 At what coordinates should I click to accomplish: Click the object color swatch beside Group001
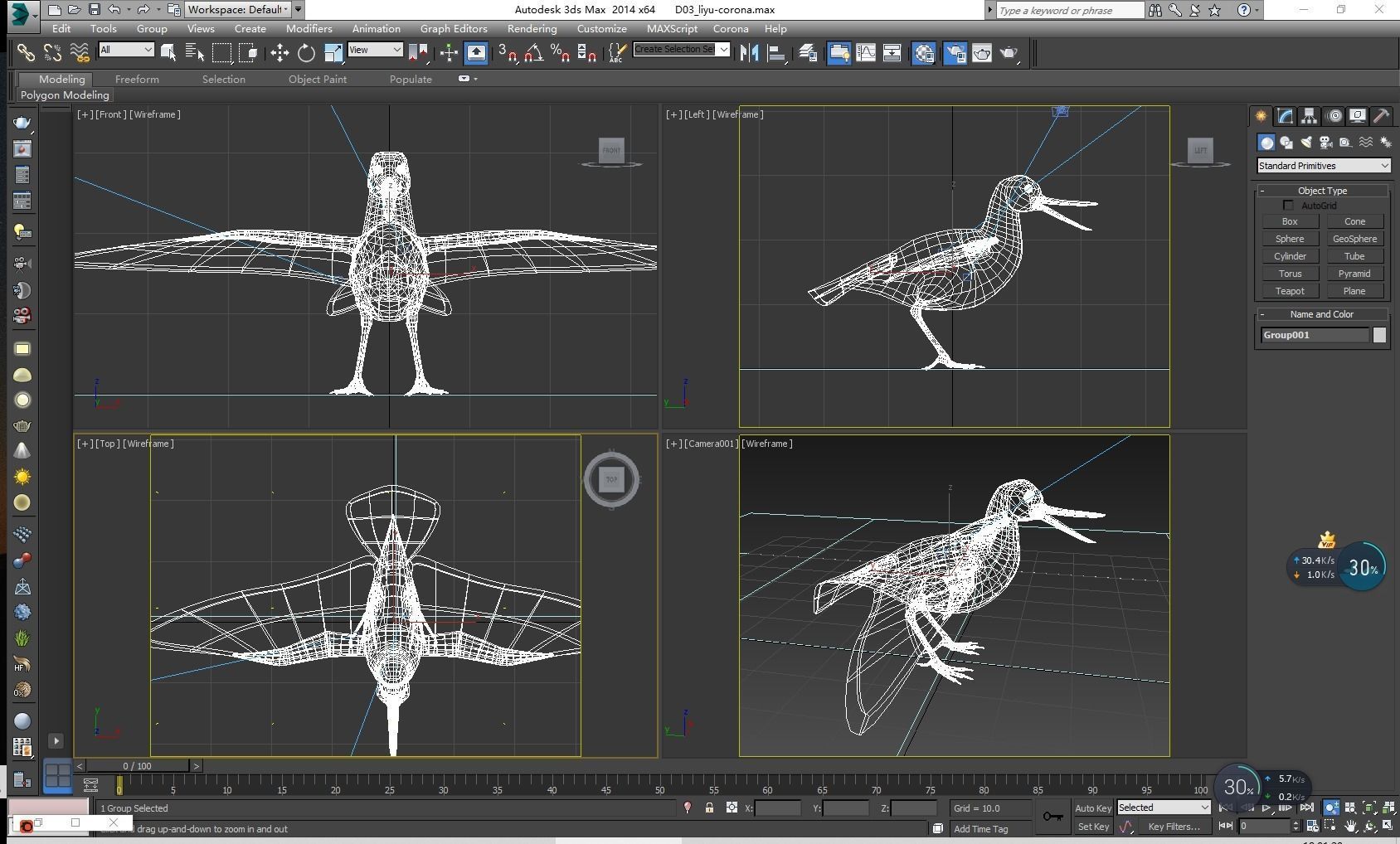coord(1379,334)
